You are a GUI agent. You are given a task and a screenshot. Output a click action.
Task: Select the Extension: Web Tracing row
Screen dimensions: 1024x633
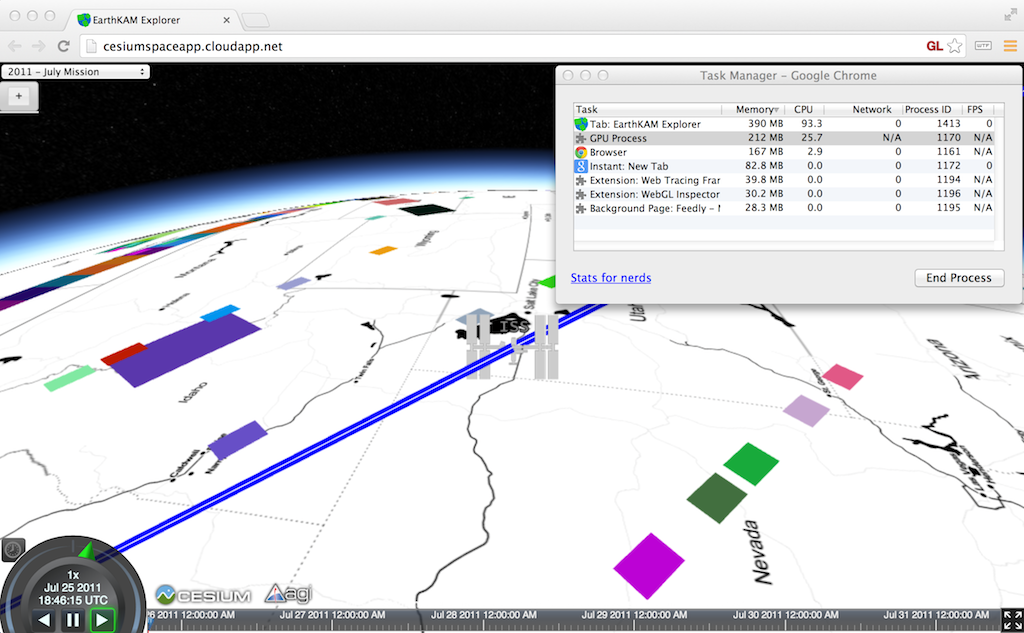[x=784, y=180]
